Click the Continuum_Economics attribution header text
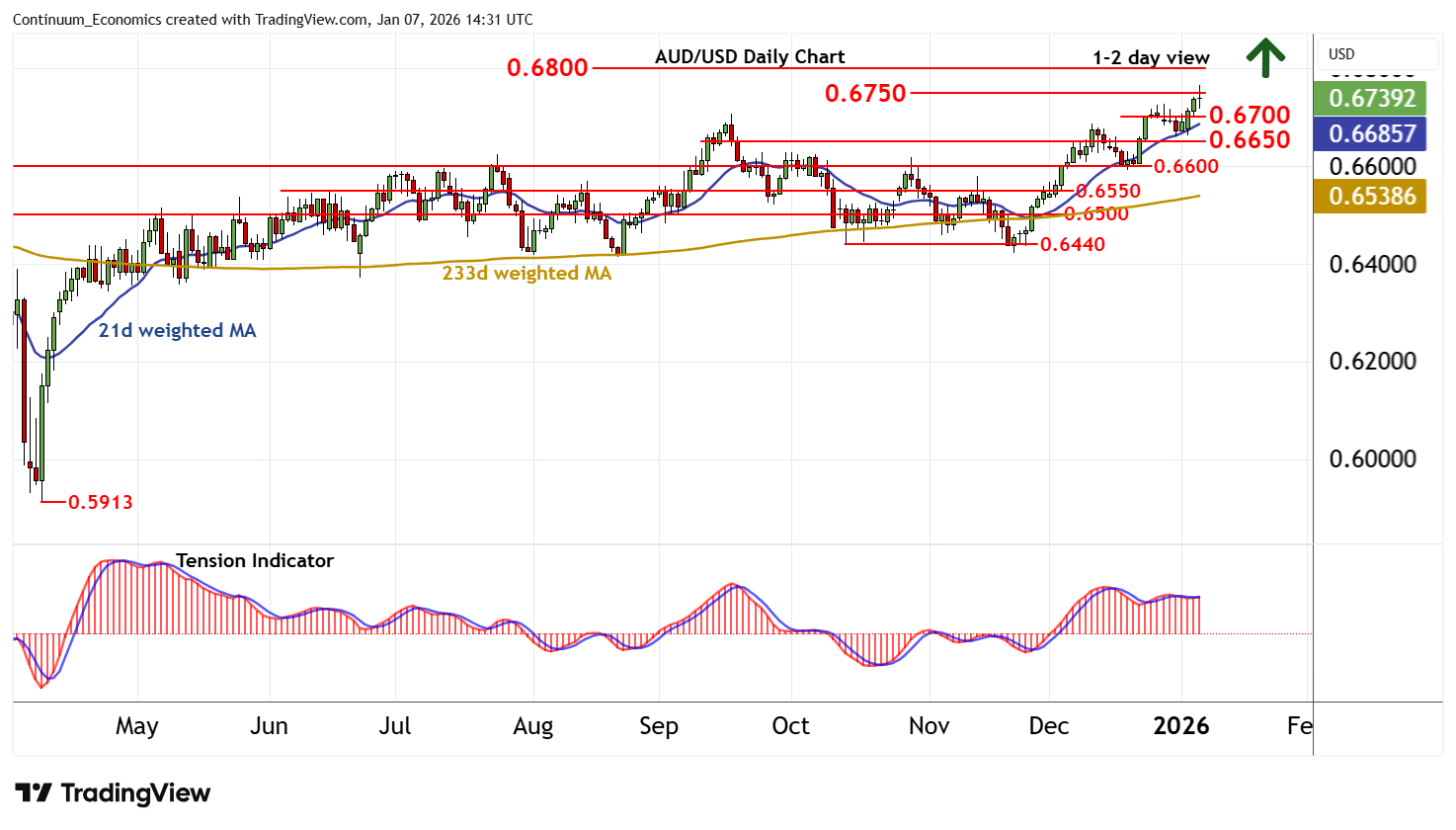Image resolution: width=1456 pixels, height=830 pixels. point(273,20)
